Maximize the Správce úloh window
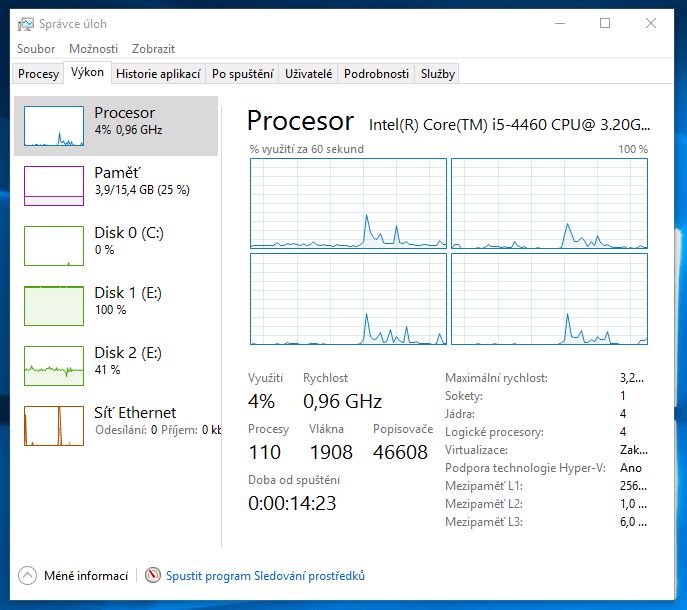 [605, 23]
